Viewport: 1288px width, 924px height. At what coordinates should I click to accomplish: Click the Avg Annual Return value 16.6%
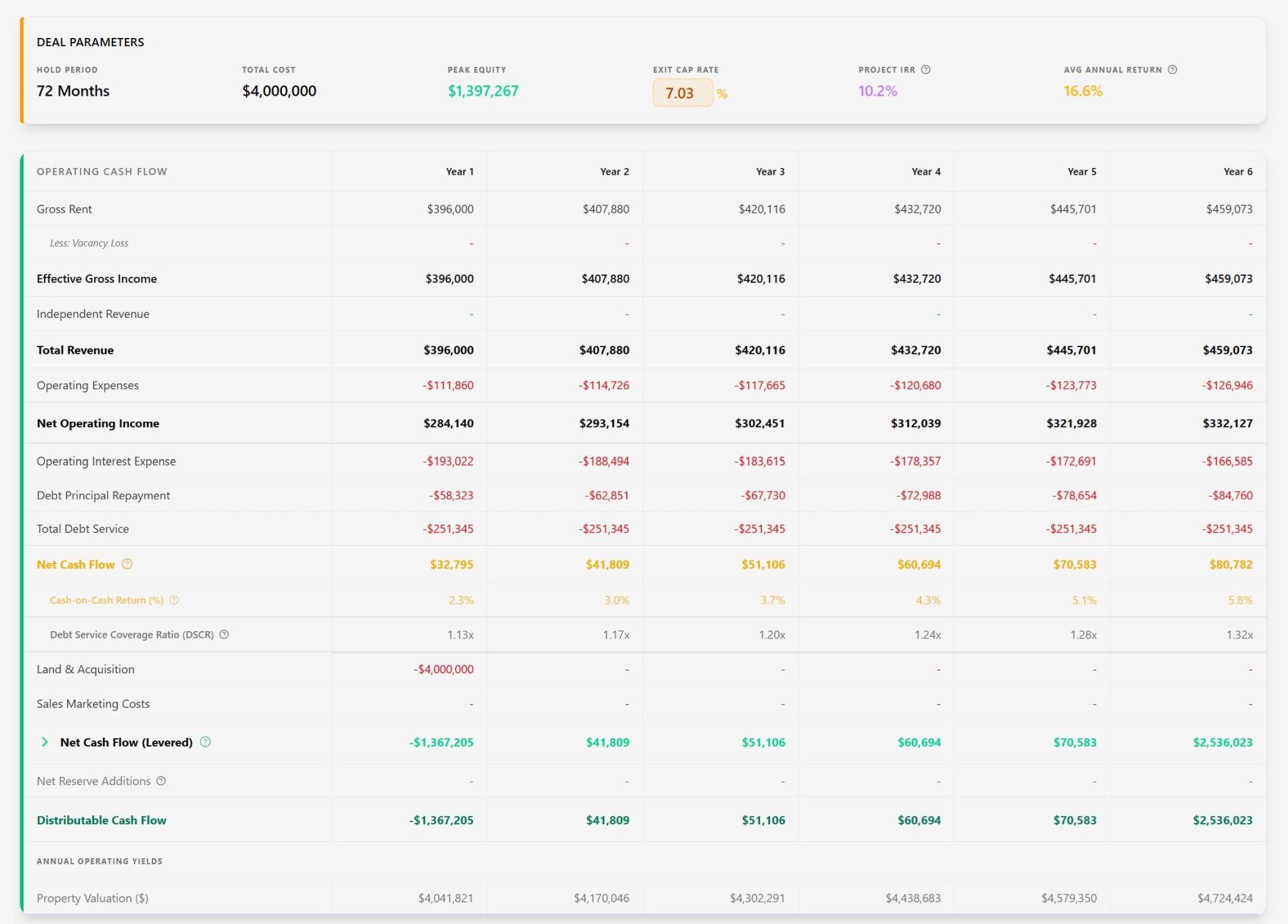point(1083,91)
